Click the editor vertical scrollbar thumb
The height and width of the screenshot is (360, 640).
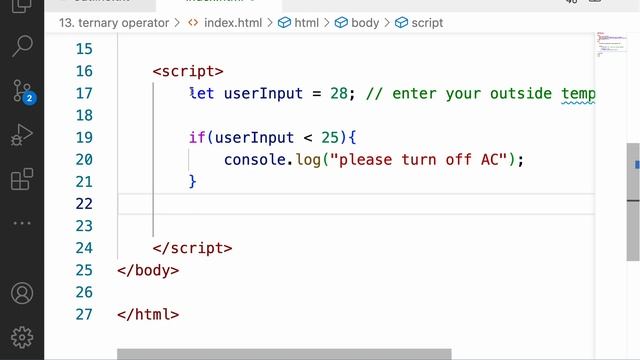633,202
